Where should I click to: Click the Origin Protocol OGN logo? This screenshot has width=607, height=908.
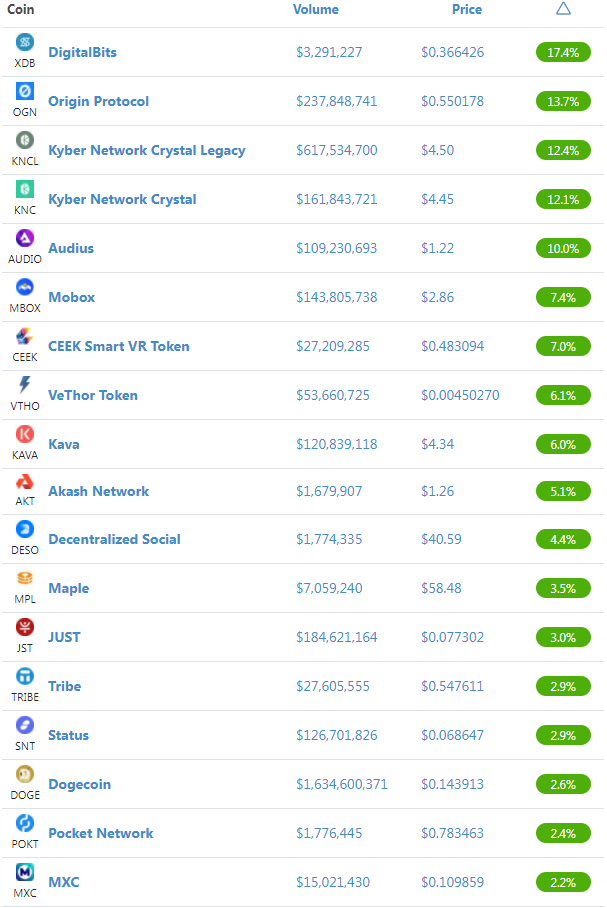pyautogui.click(x=24, y=91)
